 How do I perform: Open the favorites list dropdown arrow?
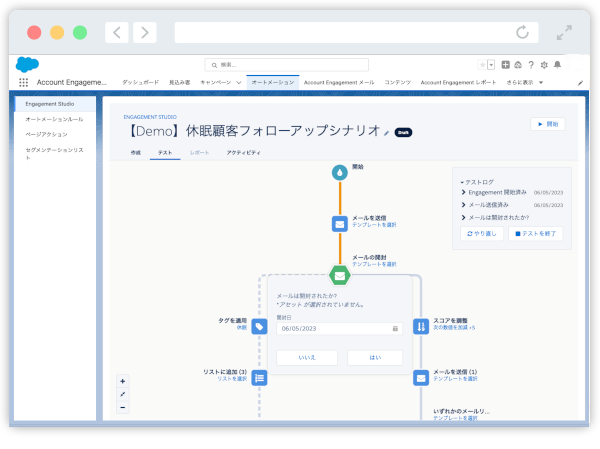coord(491,65)
